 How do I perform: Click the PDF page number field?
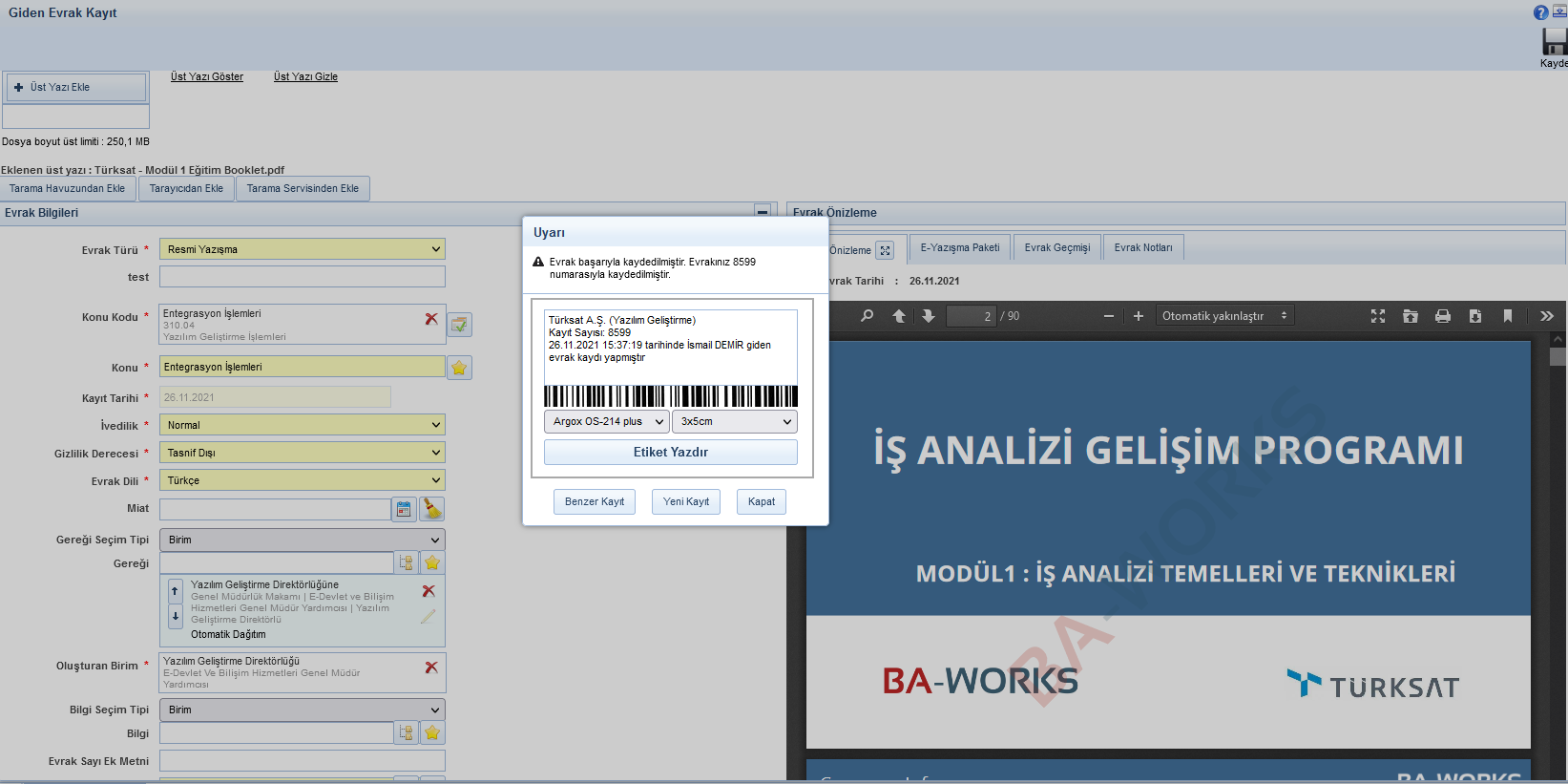(971, 316)
